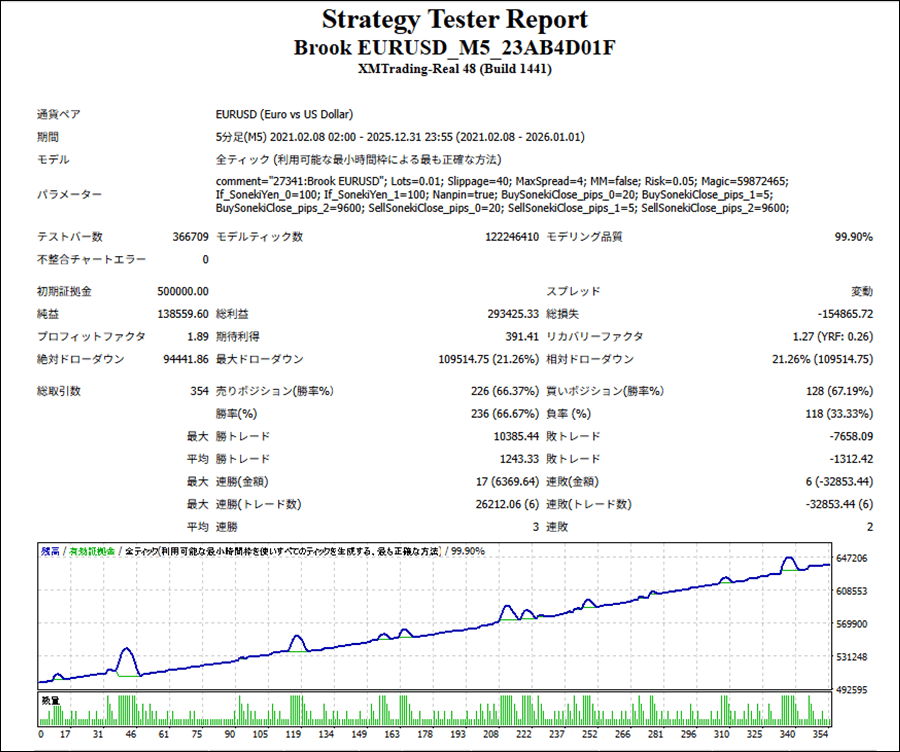Click the 数量 volume label below the chart
This screenshot has width=900, height=752.
point(49,700)
